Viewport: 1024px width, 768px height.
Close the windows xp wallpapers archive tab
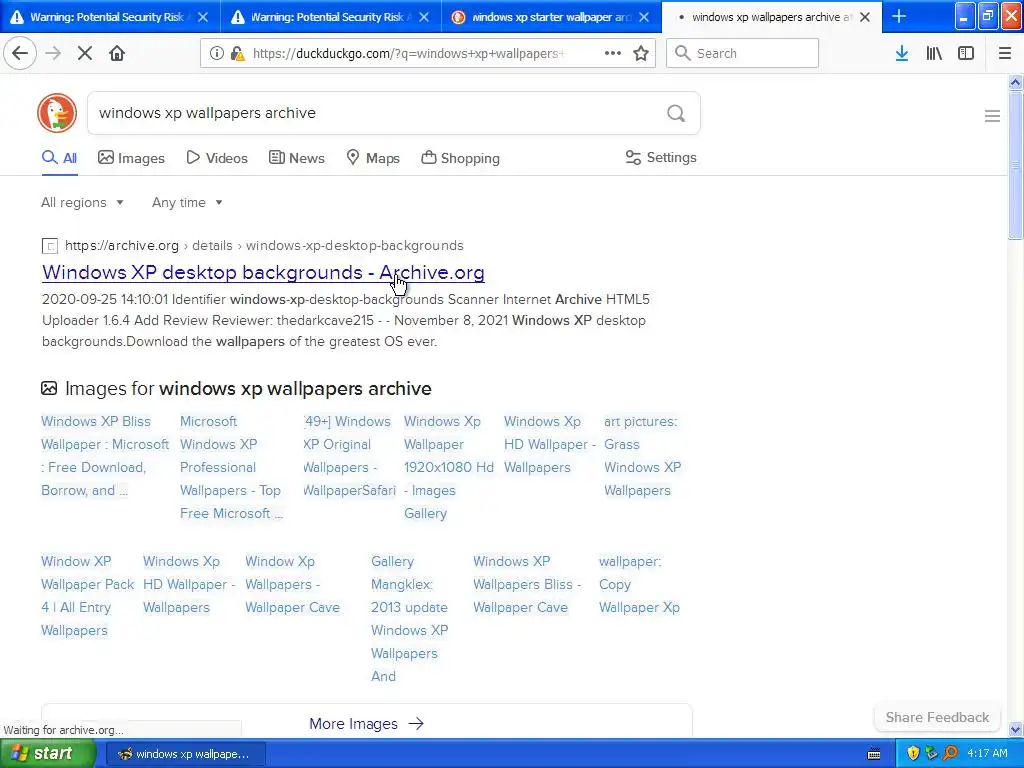pyautogui.click(x=865, y=17)
